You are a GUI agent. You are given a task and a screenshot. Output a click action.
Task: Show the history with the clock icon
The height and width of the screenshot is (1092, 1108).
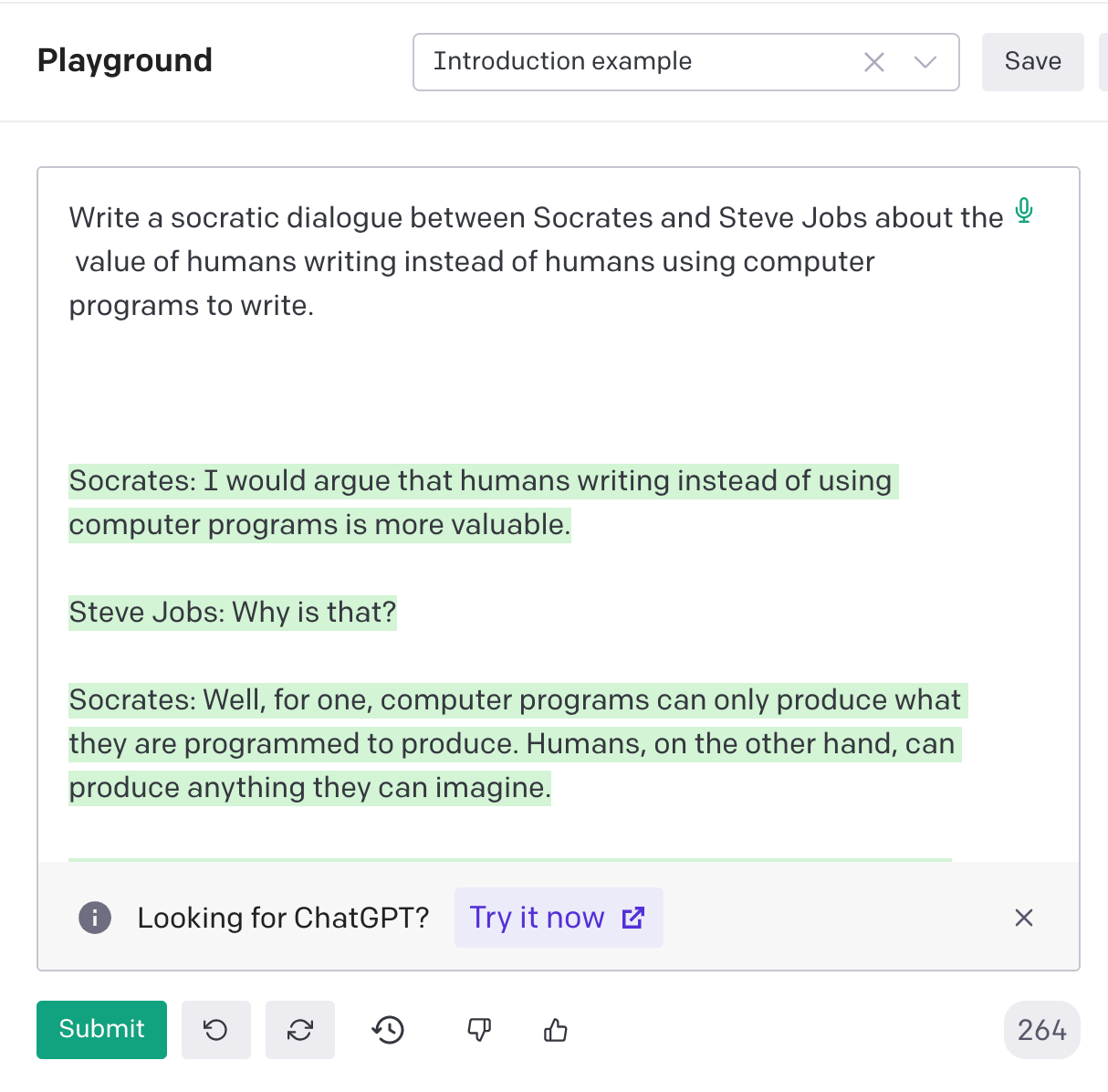pos(388,1030)
